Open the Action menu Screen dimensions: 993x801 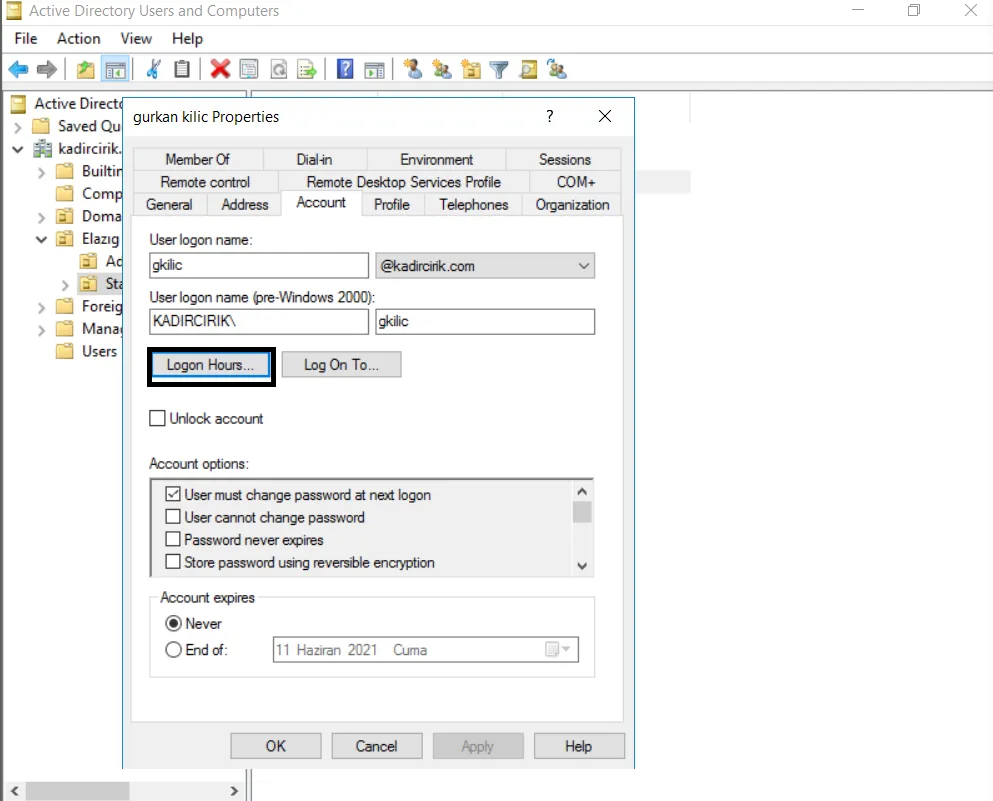[x=79, y=39]
